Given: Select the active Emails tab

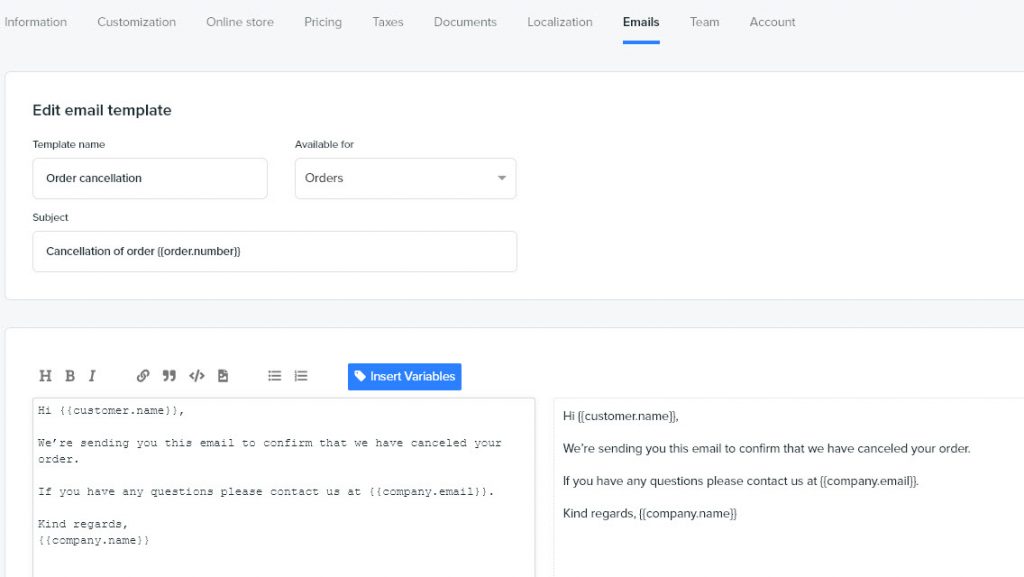Looking at the screenshot, I should pyautogui.click(x=641, y=22).
